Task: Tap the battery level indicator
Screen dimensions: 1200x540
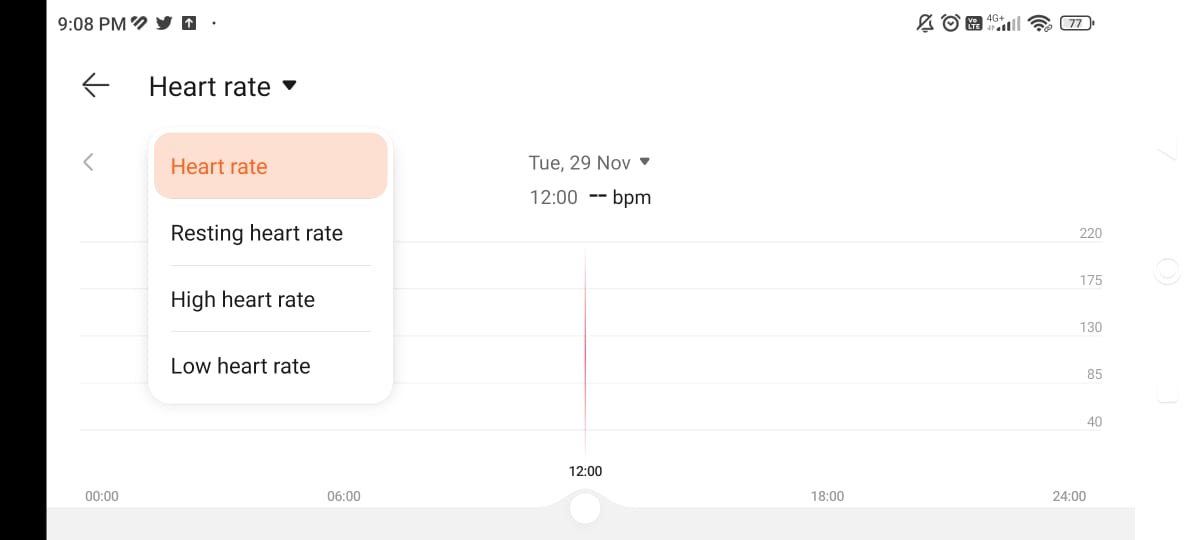Action: tap(1077, 23)
